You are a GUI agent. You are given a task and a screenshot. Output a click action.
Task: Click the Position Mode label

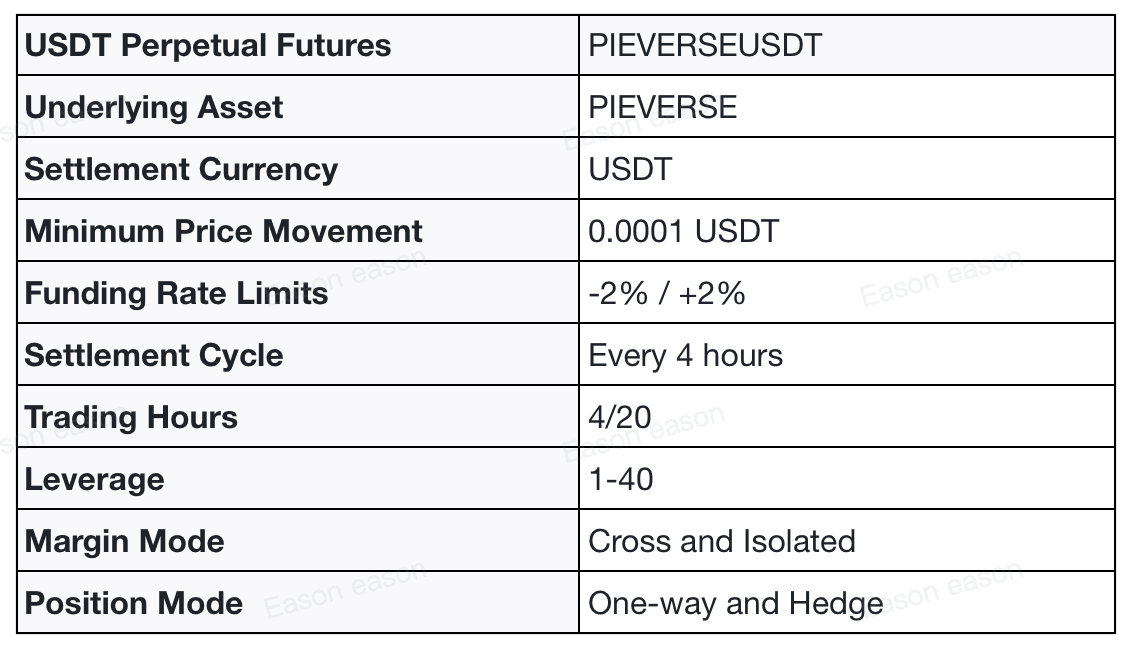click(x=133, y=604)
